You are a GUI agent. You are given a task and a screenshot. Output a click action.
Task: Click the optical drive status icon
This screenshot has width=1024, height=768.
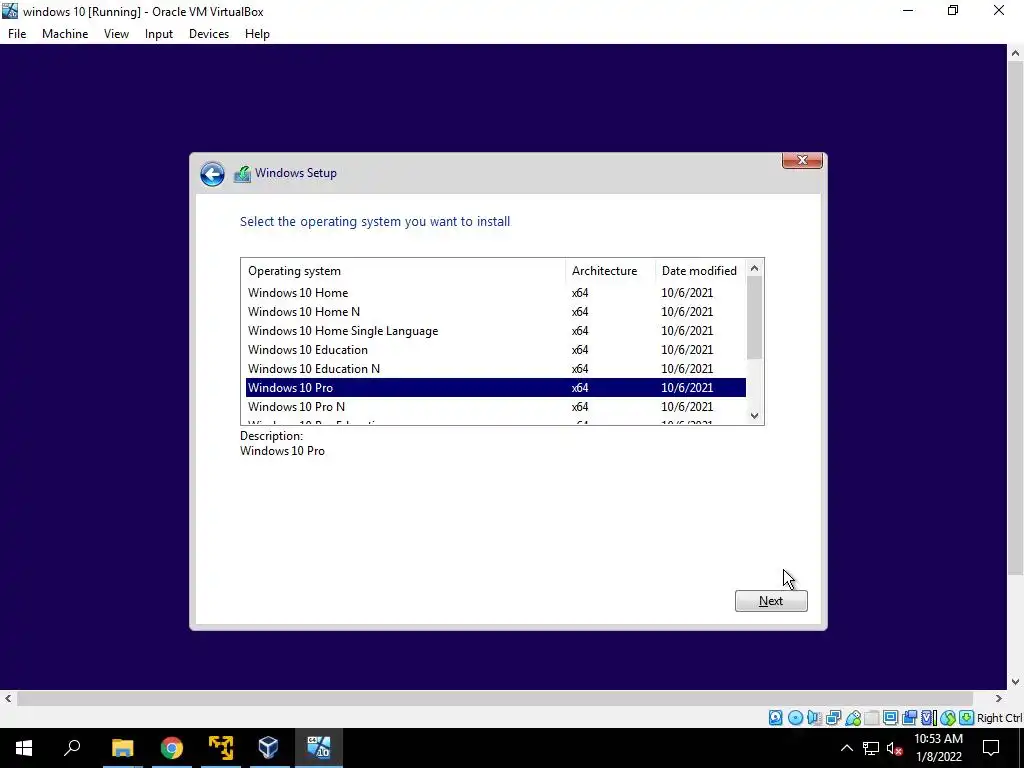coord(795,718)
